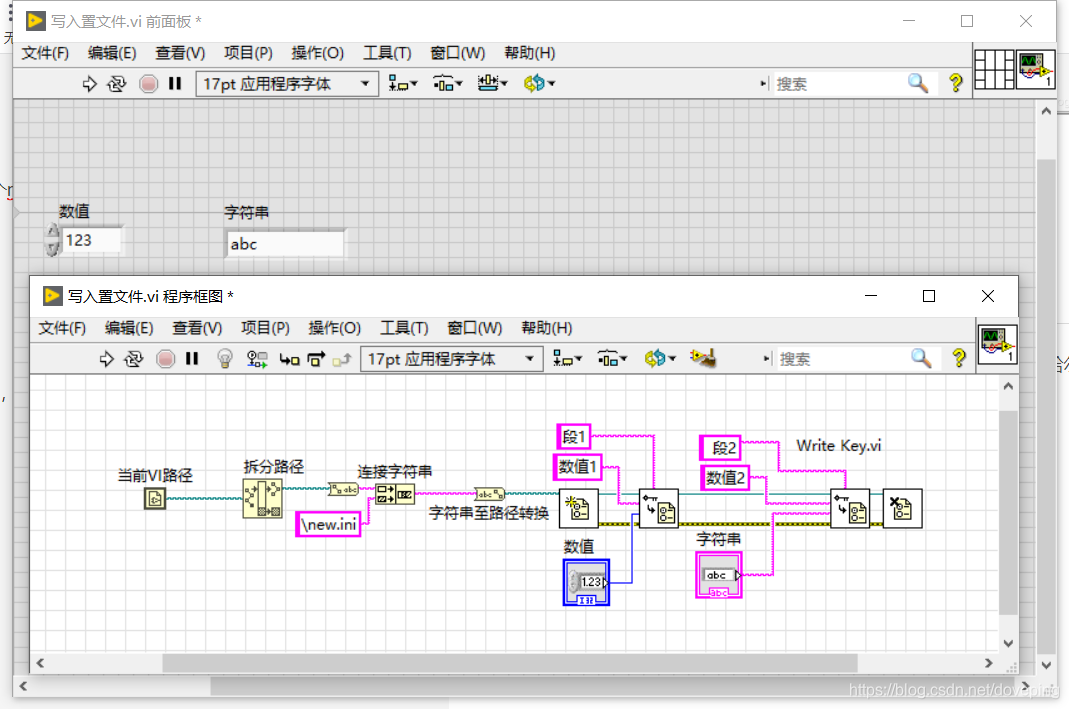Open Distribute Objects menu in block diagram toolbar
1069x709 pixels.
coord(612,359)
